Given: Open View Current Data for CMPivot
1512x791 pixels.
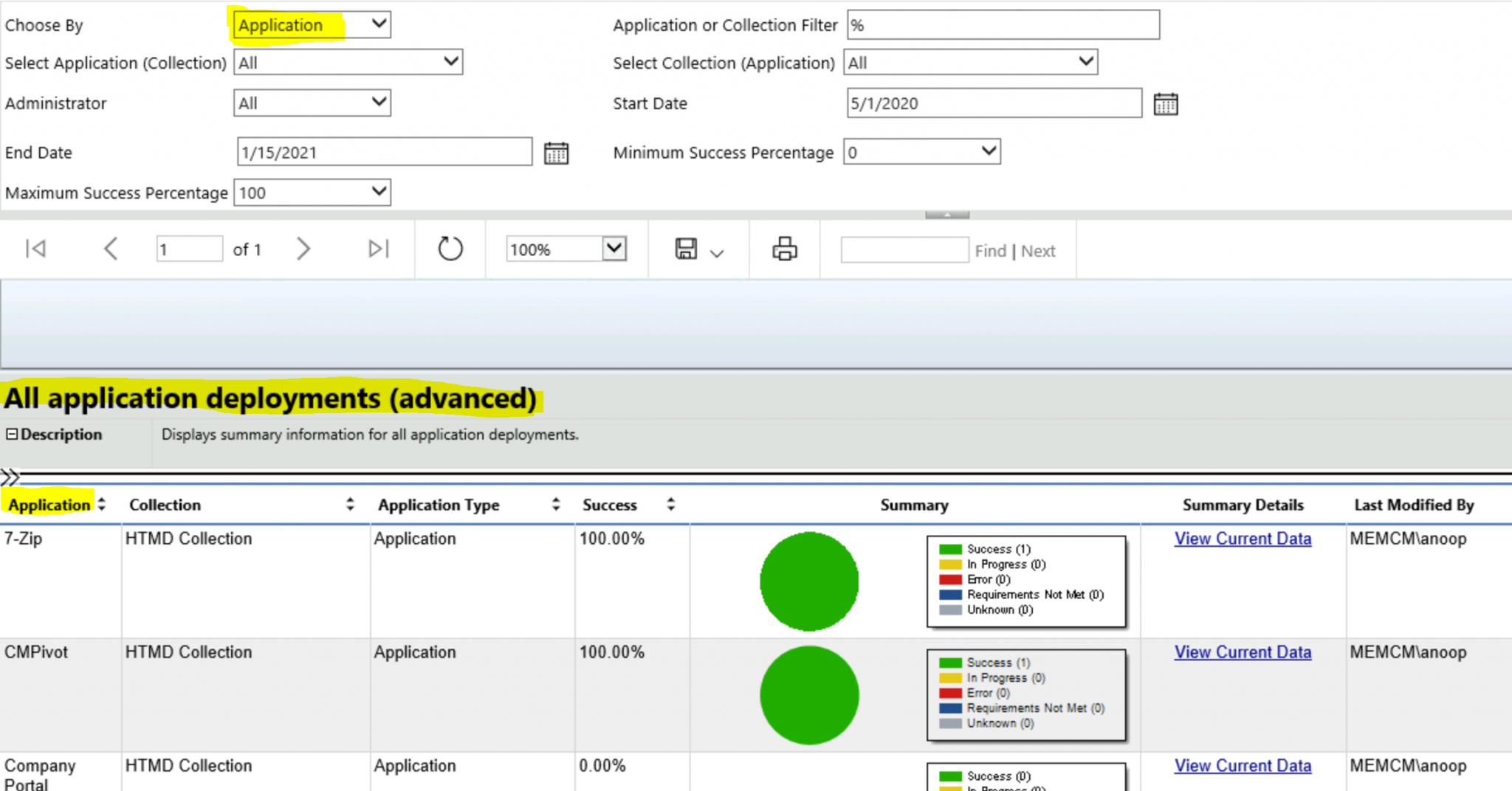Looking at the screenshot, I should point(1243,653).
